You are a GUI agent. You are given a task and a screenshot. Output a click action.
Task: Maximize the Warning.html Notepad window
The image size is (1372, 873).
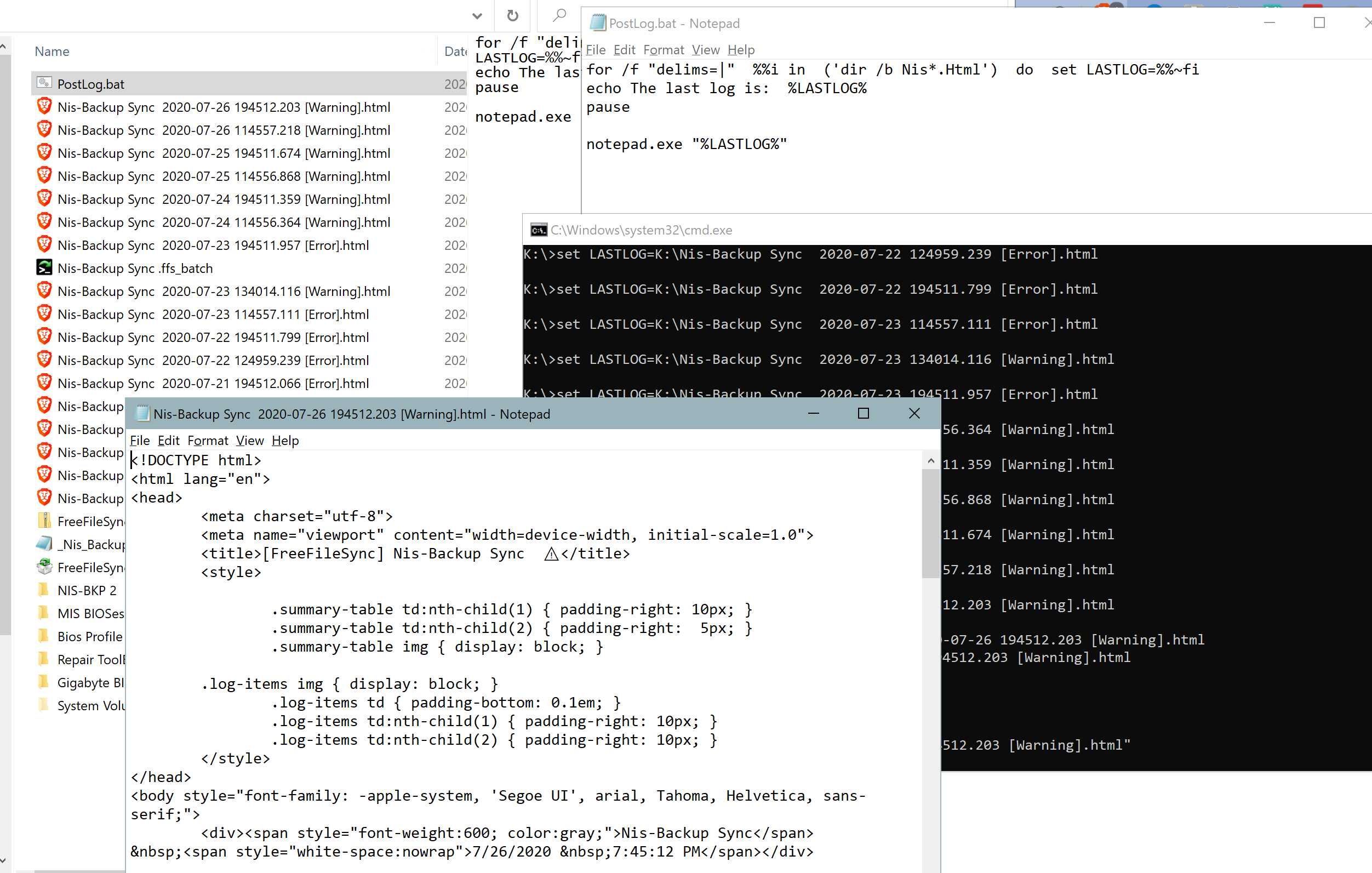863,413
